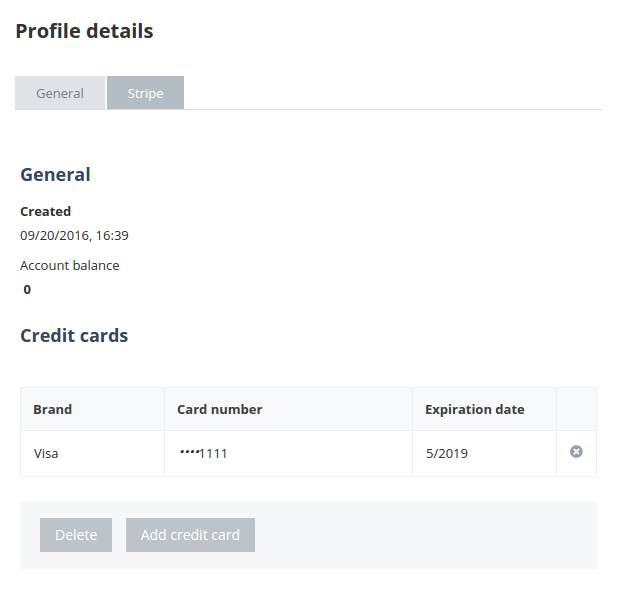Viewport: 626px width, 594px height.
Task: Click the 09/20/2016, 16:39 creation date
Action: 74,236
